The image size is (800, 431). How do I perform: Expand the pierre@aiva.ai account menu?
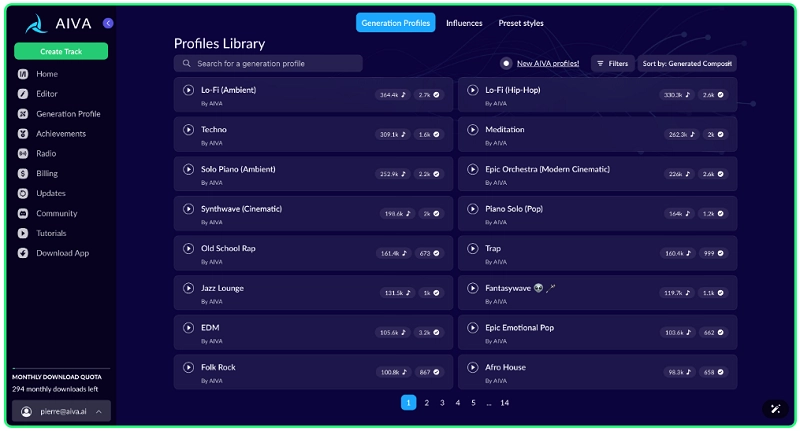coord(61,411)
